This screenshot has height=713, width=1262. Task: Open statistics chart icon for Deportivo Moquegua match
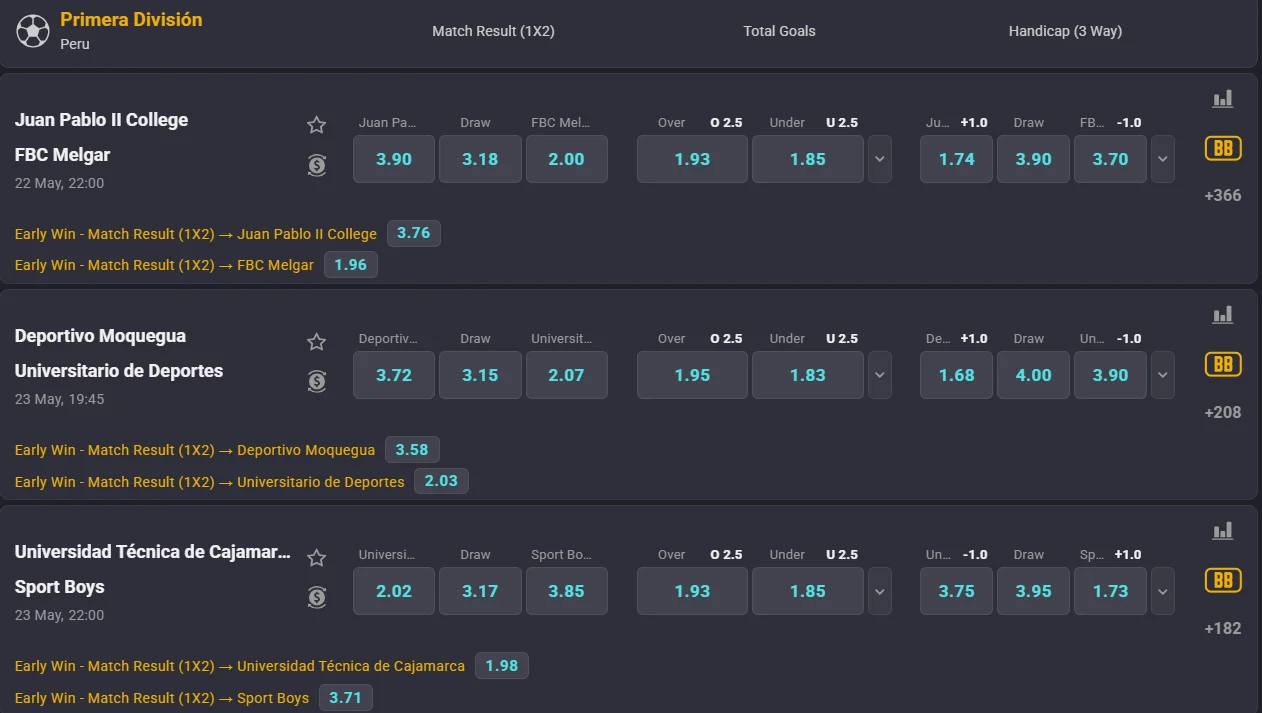1223,315
